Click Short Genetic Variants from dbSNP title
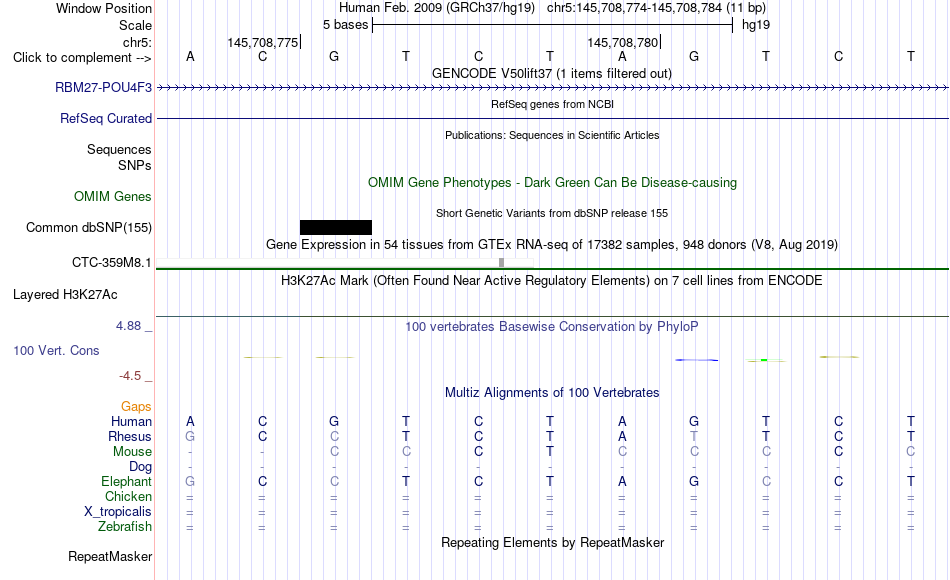Screen dimensions: 950x580 [x=552, y=213]
